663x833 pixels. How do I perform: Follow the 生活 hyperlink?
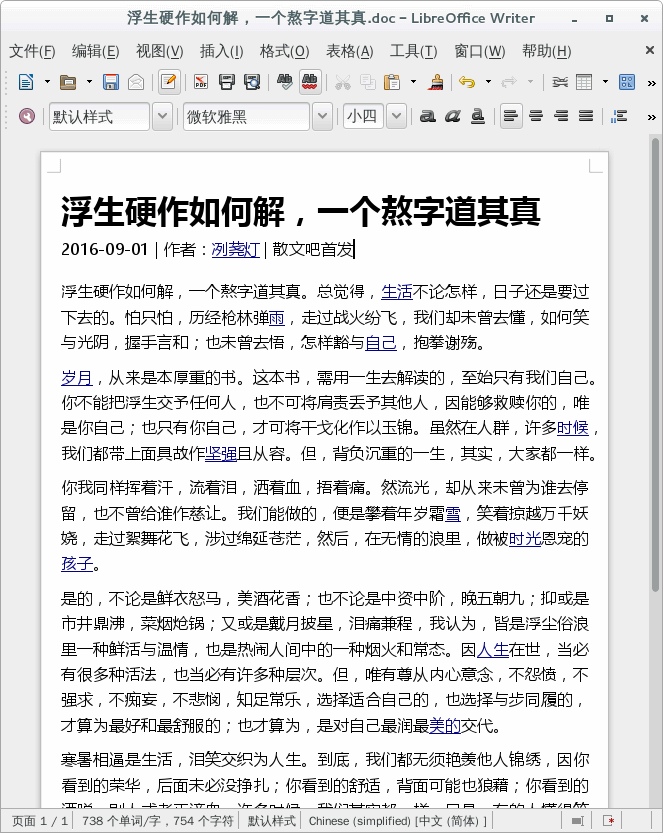tap(397, 292)
